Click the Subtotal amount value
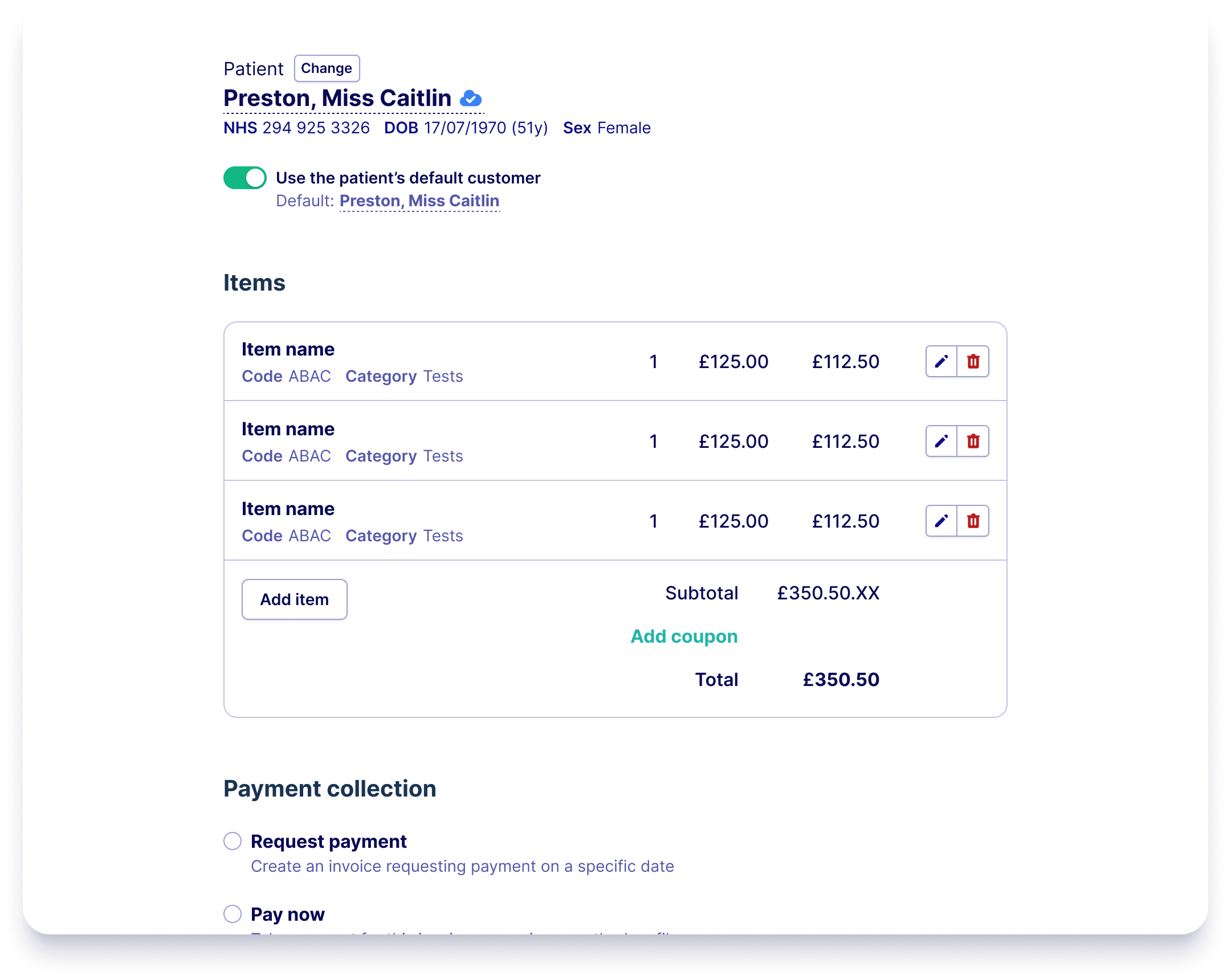 tap(828, 593)
